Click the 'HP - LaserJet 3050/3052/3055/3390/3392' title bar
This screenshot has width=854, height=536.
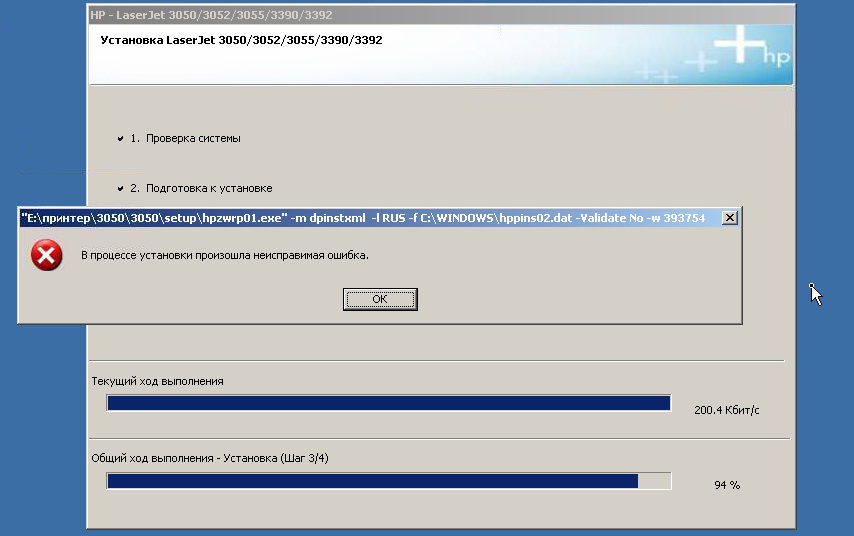click(441, 15)
